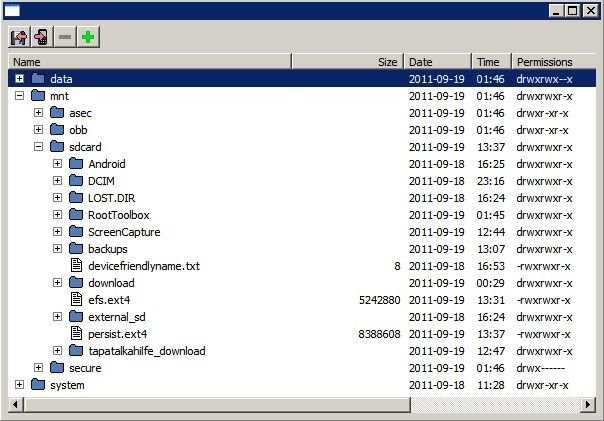Click the horizontal scrollbar thumb
Viewport: 604px width, 421px height.
pyautogui.click(x=217, y=405)
